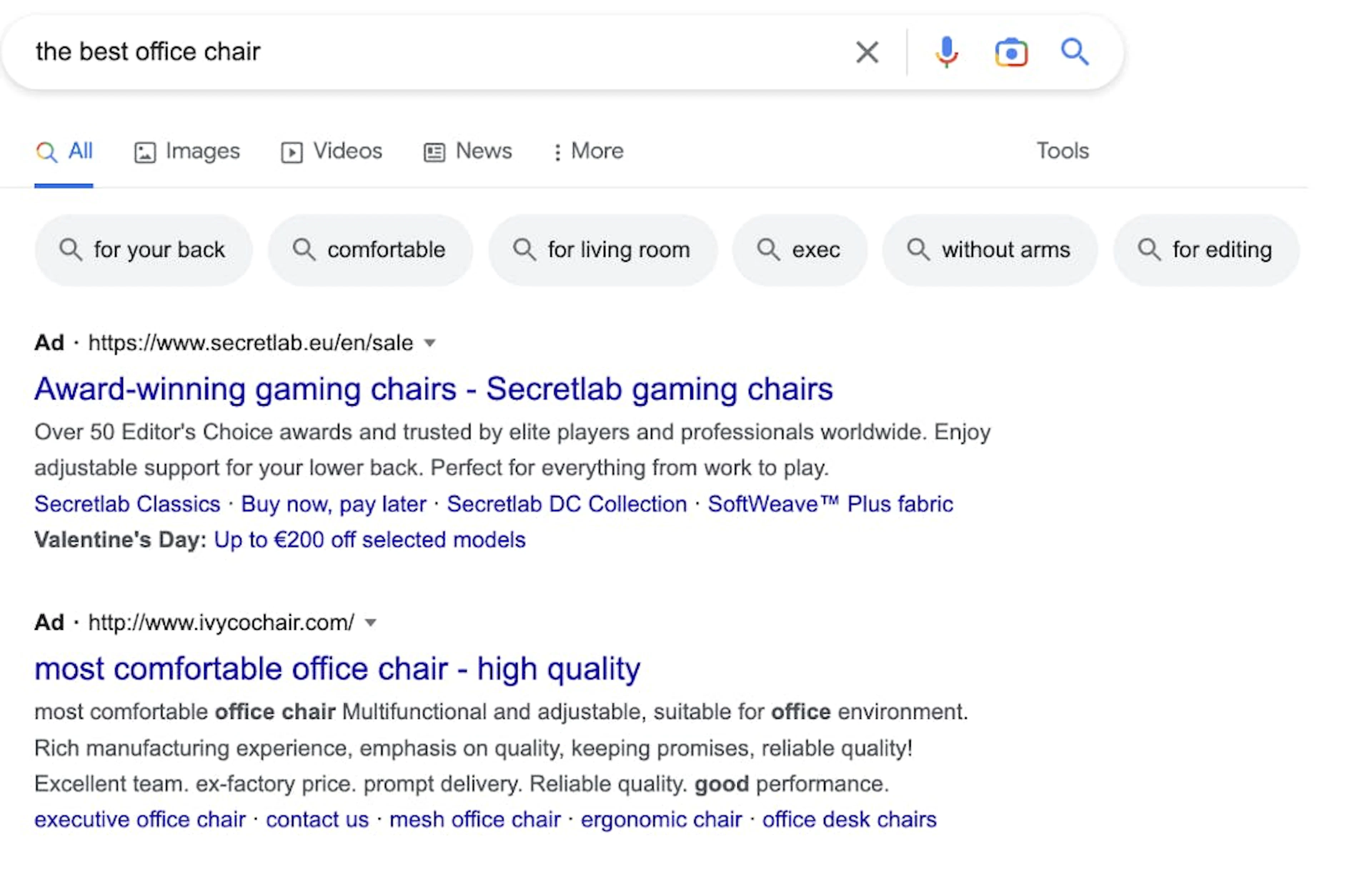Click the Images tab picture icon
The image size is (1372, 876).
(145, 153)
